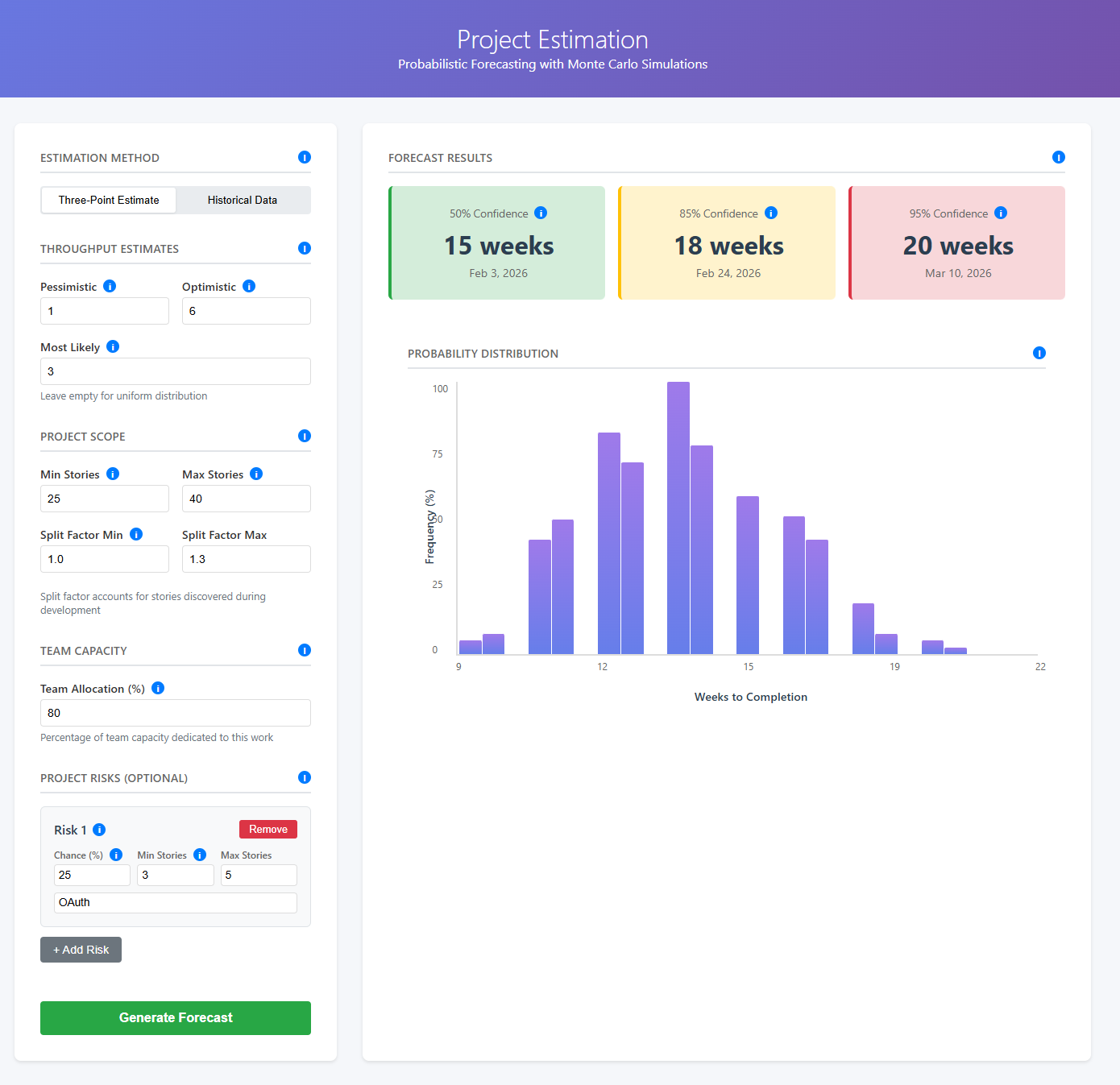
Task: Click the '20 weeks' forecast value
Action: 958,246
